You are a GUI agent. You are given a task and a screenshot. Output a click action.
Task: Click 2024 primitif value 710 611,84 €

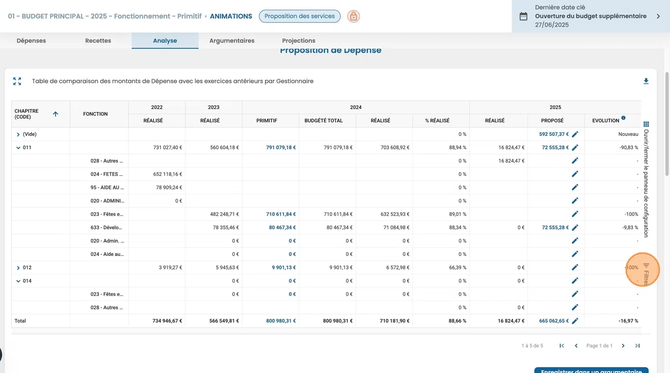[x=281, y=214]
